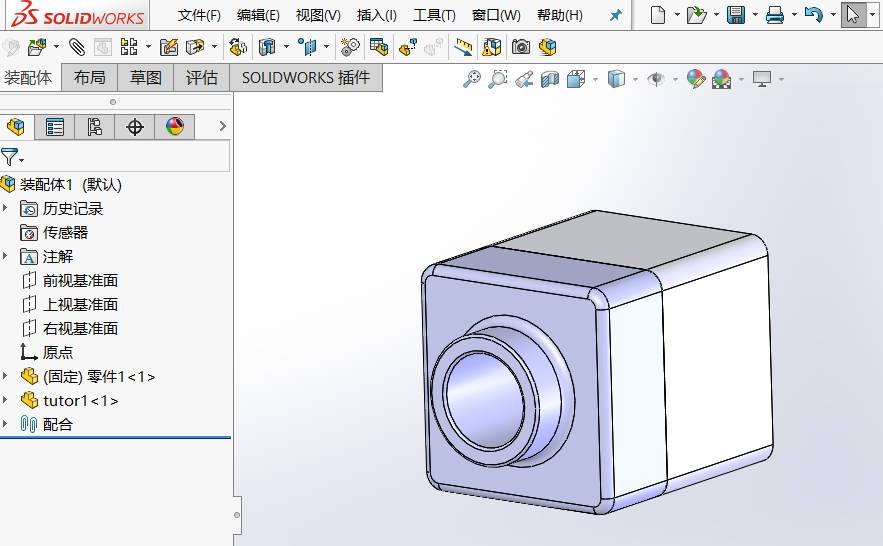Click the Take Snapshot camera icon

pos(520,47)
